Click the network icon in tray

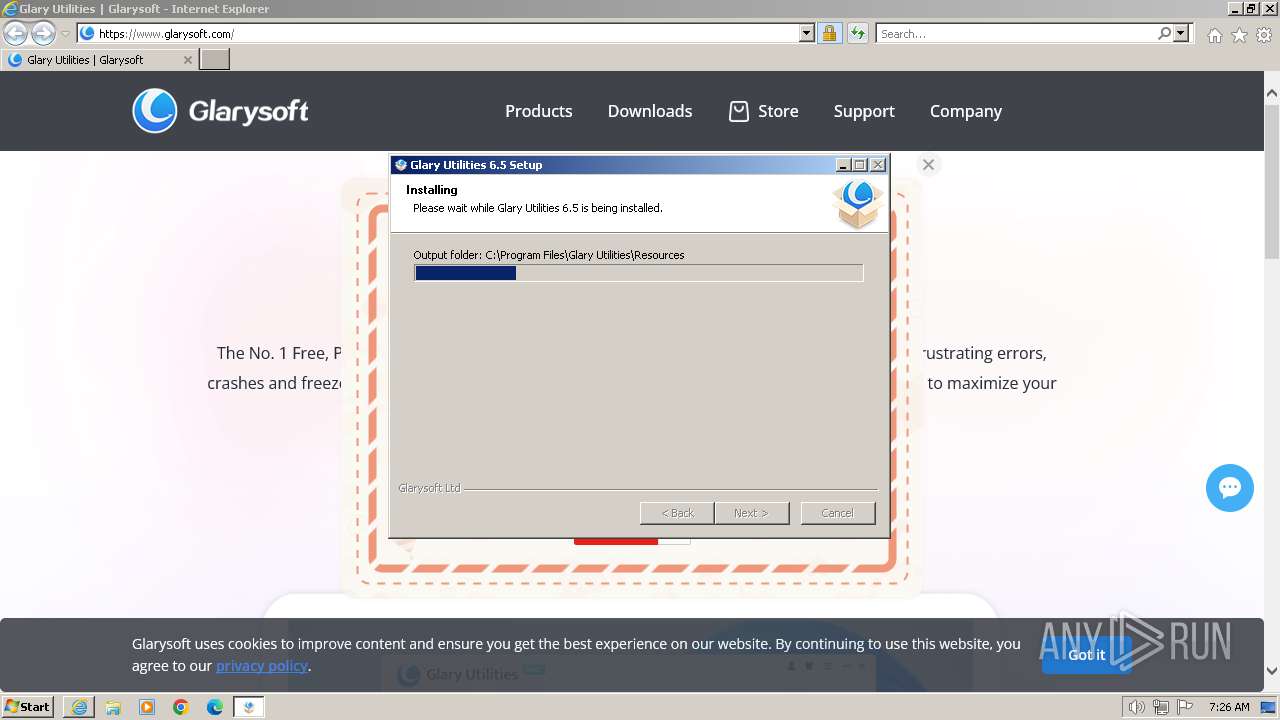(x=1161, y=707)
